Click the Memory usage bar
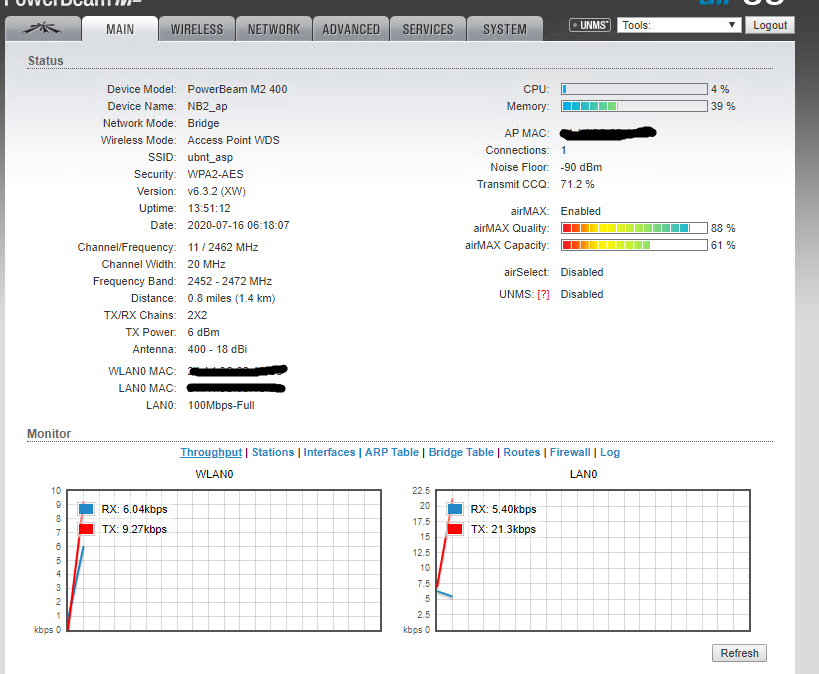Viewport: 819px width, 674px height. click(x=634, y=106)
